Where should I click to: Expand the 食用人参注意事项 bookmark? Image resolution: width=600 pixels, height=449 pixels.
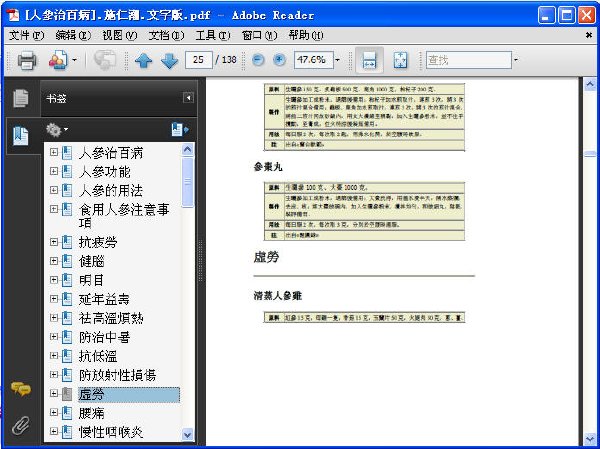(54, 209)
